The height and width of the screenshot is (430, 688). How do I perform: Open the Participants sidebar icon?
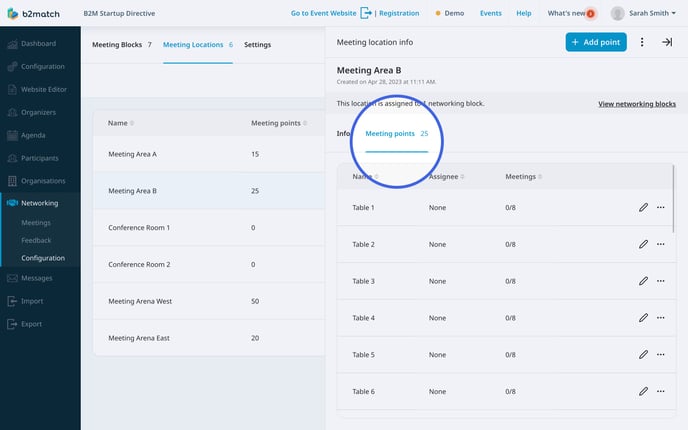pos(12,158)
